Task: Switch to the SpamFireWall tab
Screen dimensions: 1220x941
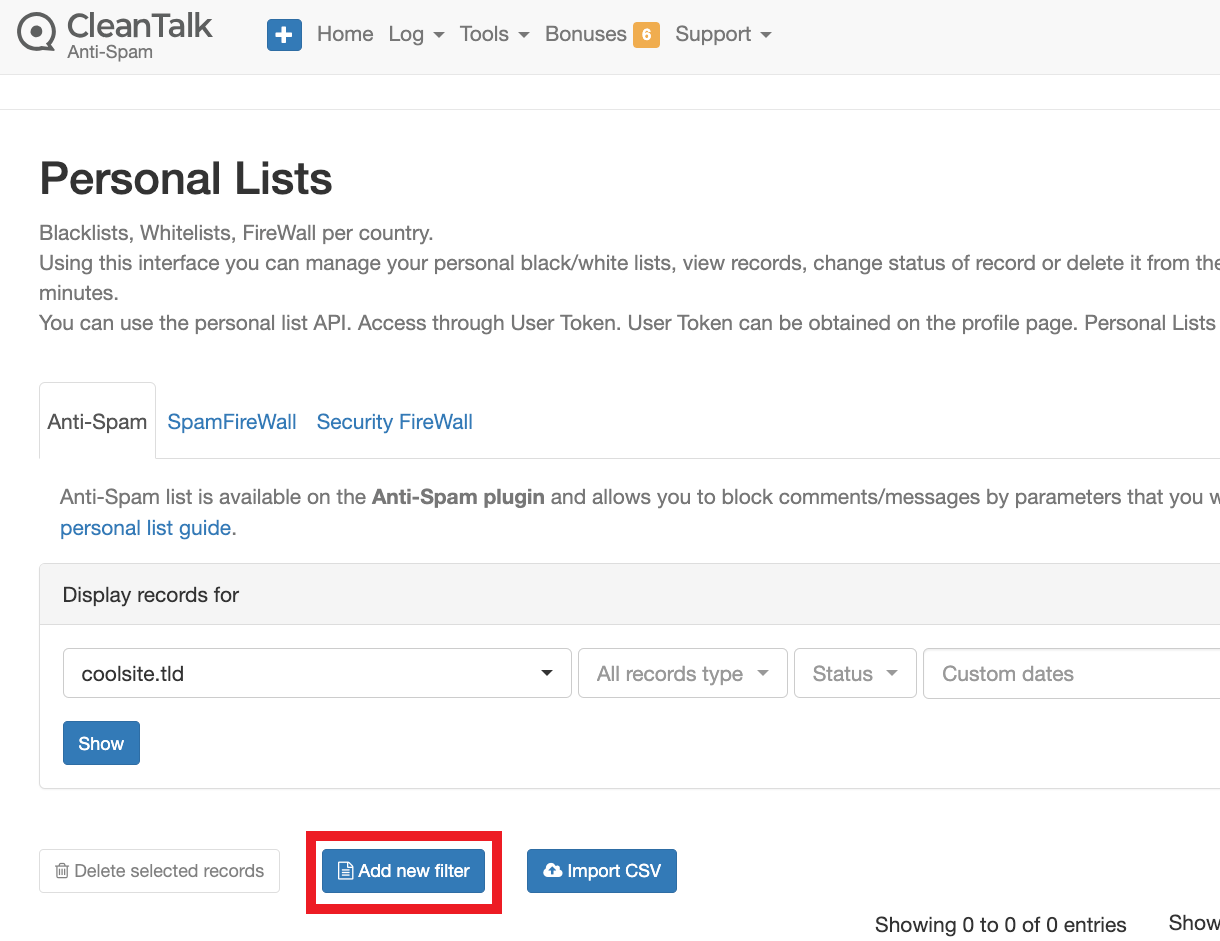Action: point(232,422)
